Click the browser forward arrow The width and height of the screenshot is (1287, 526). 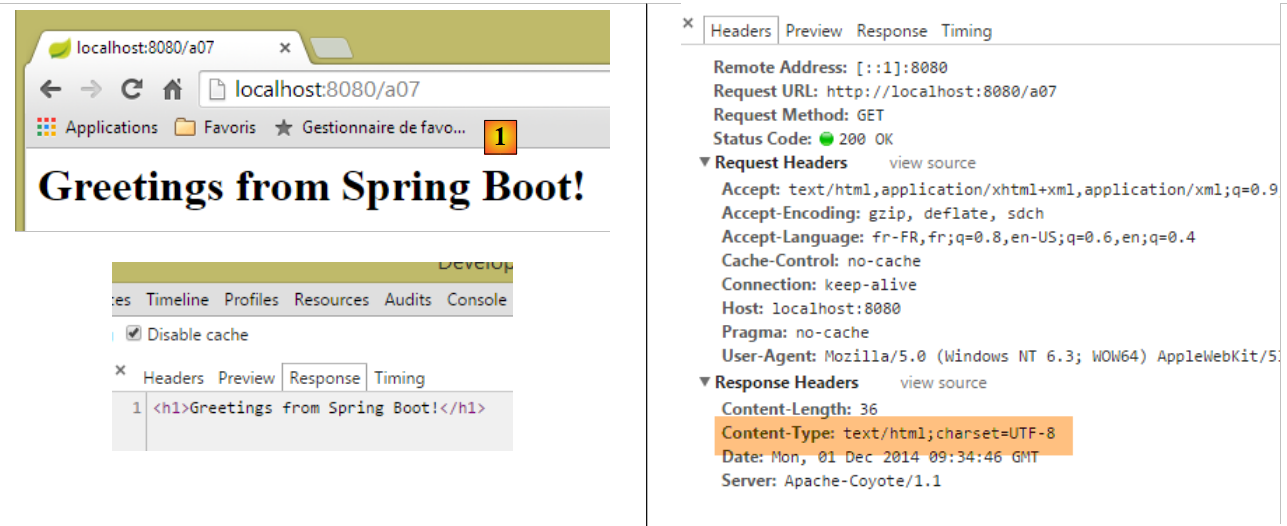91,90
